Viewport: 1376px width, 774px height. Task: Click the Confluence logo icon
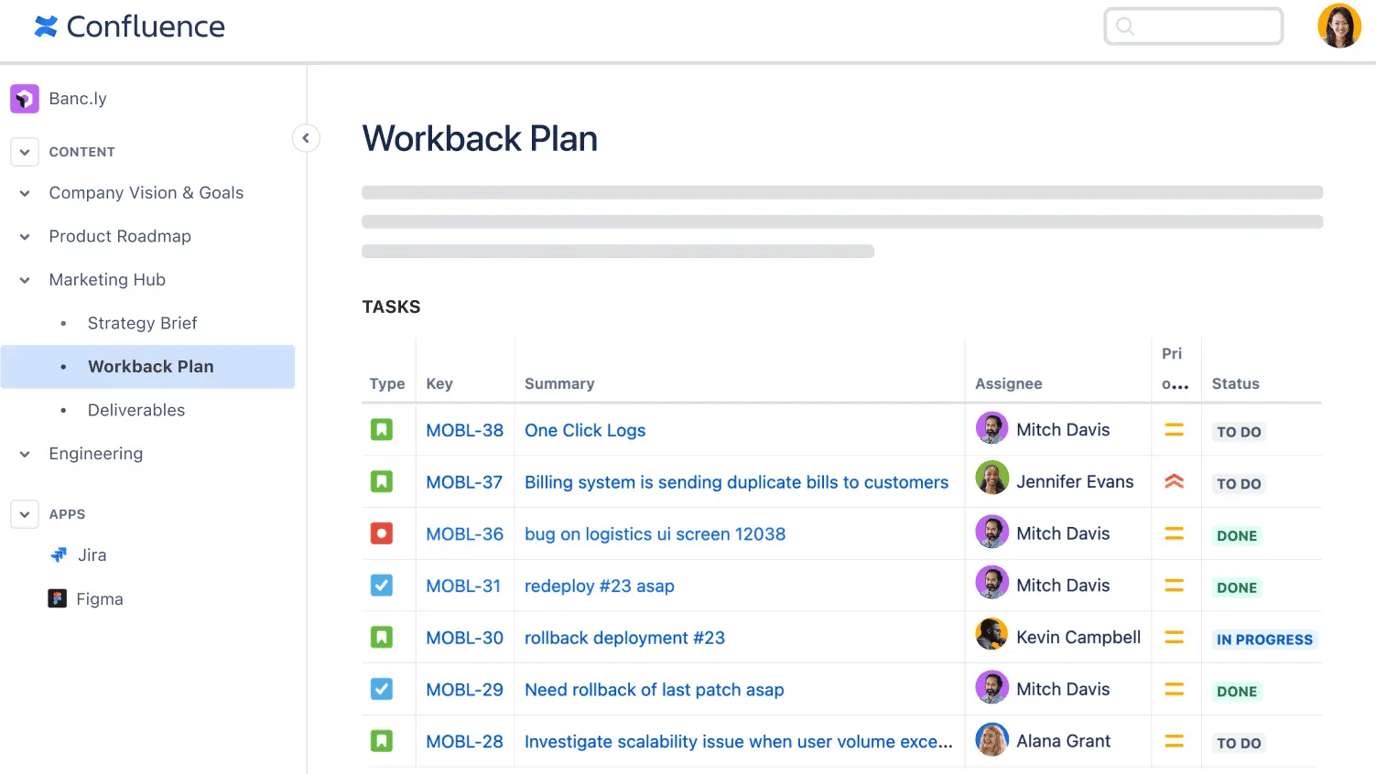(x=46, y=27)
